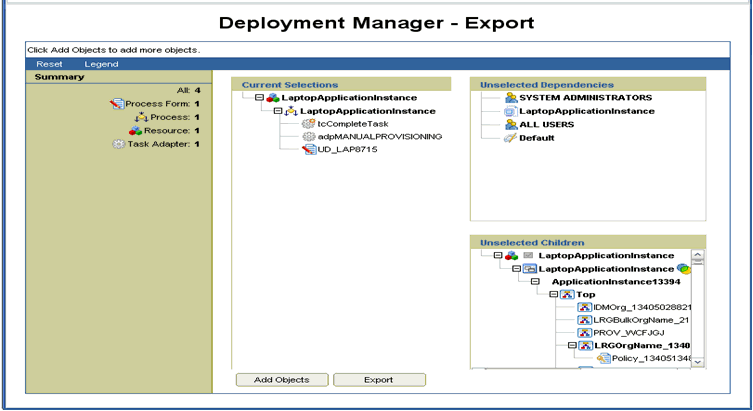Select tcCompleteTask in Current Selections
This screenshot has height=411, width=753.
(352, 124)
